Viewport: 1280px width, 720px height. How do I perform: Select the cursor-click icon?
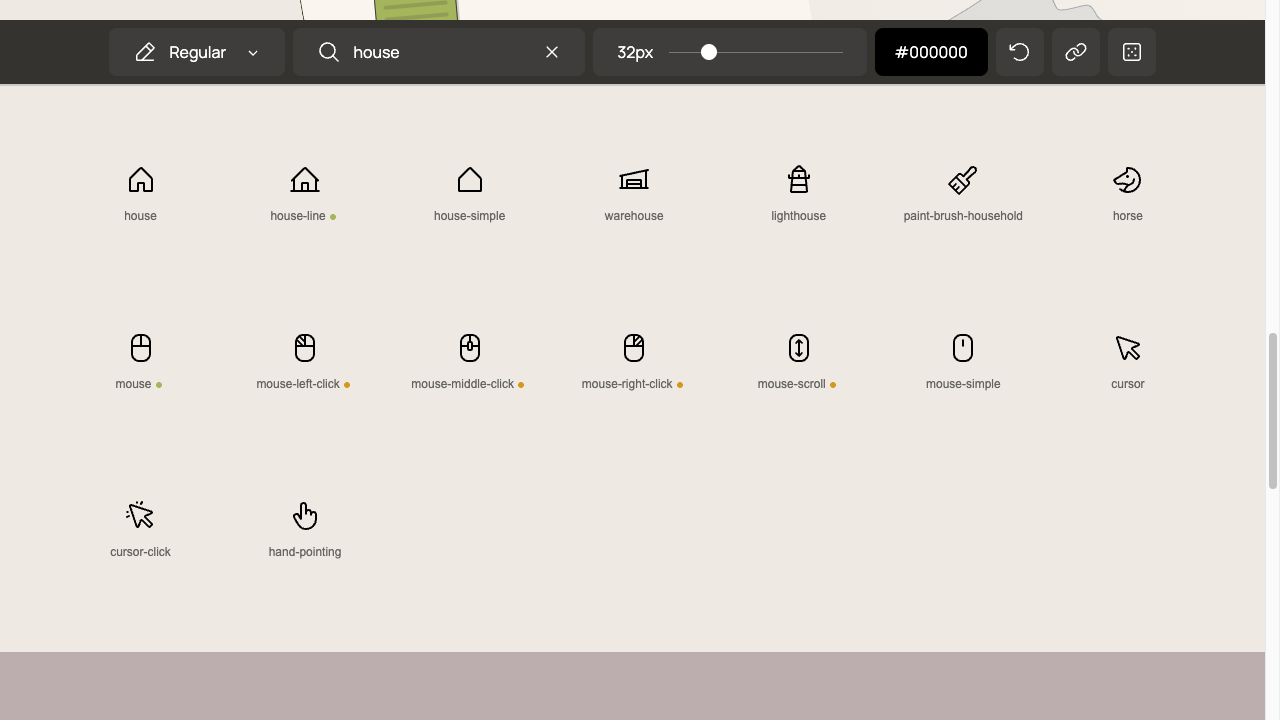point(141,515)
